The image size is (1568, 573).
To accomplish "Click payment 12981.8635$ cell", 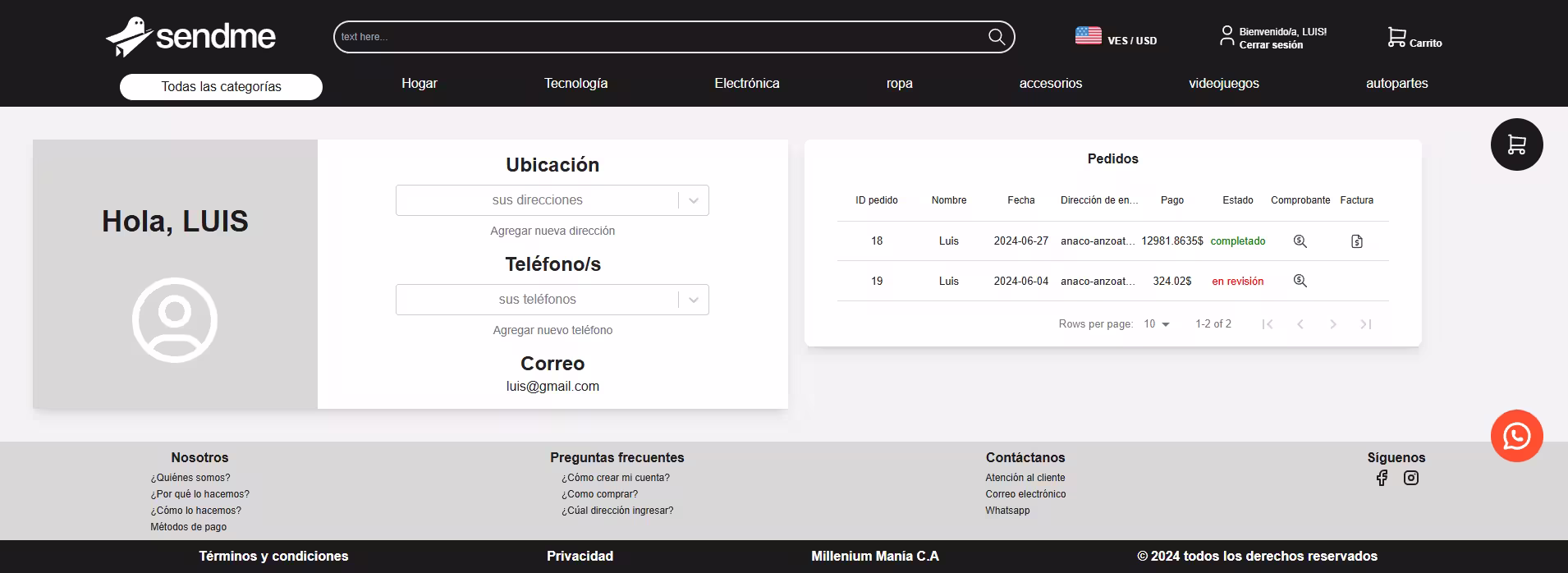I will (x=1171, y=241).
